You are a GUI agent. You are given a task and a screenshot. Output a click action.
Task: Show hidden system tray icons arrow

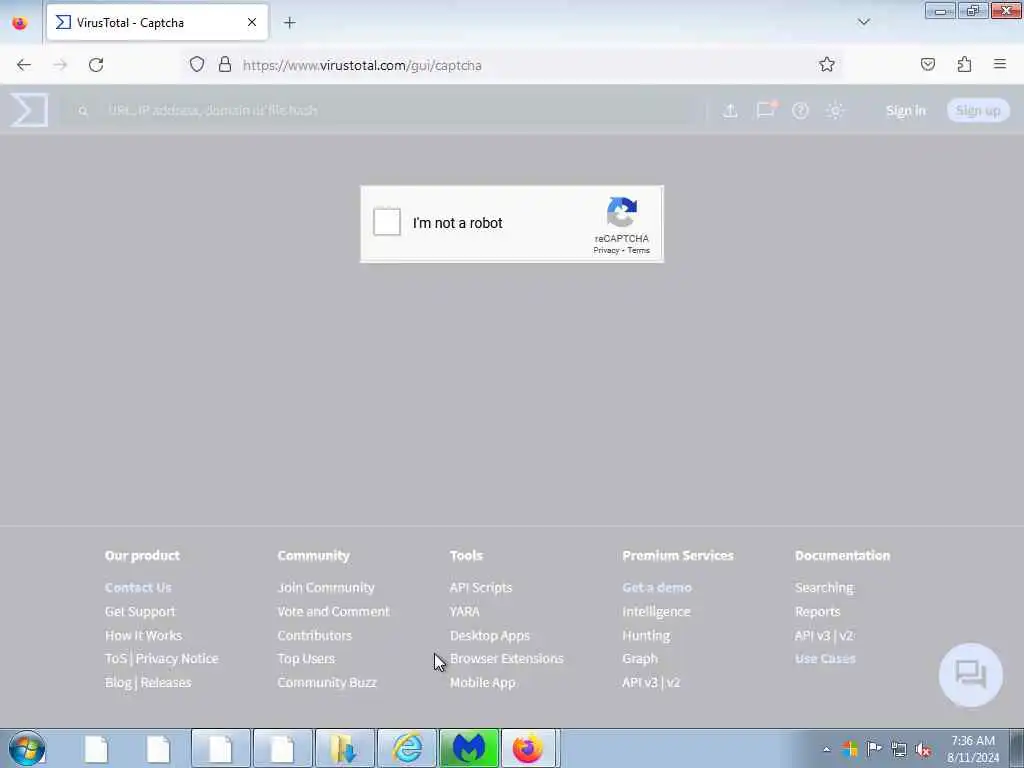[826, 749]
